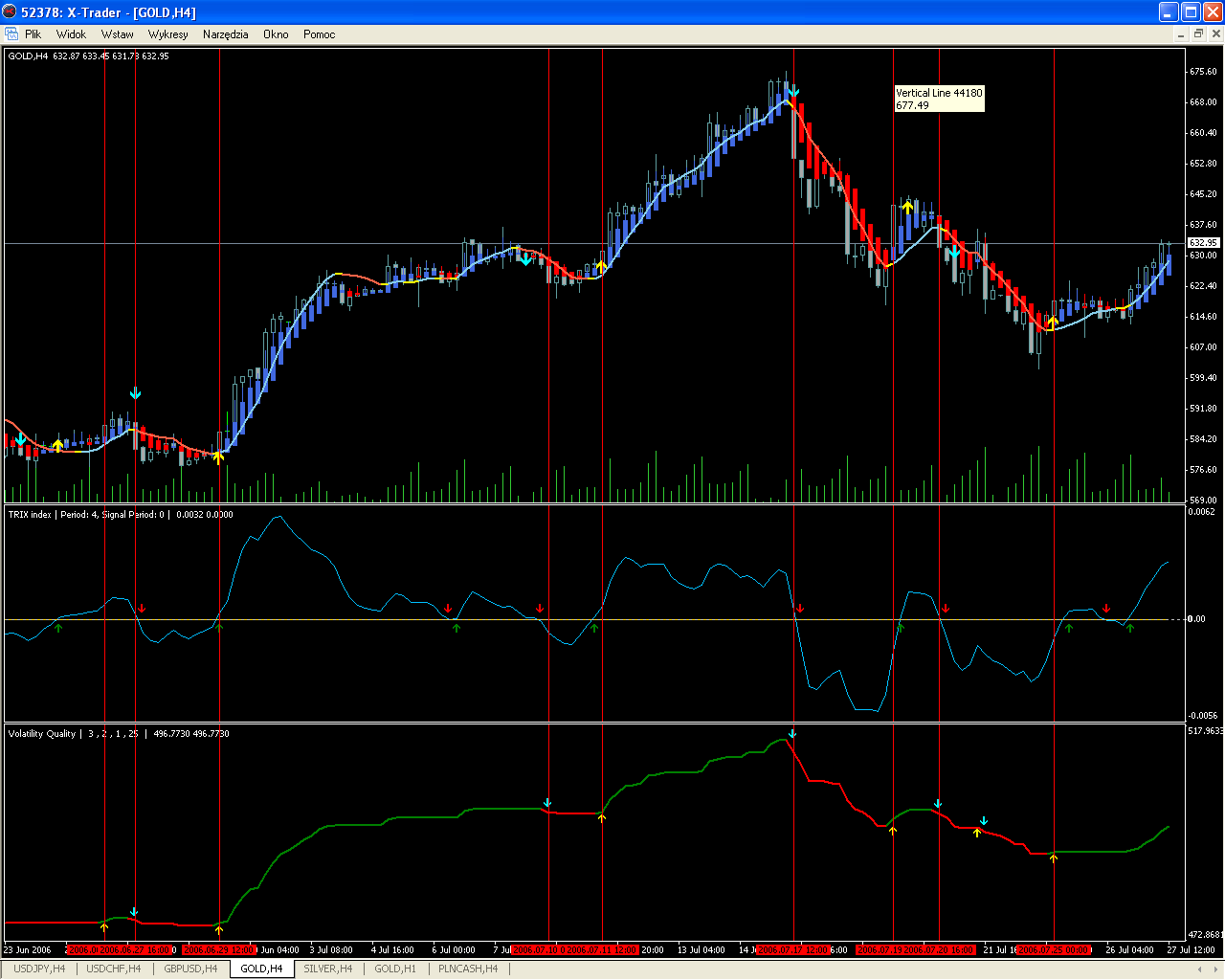Click the 0.0062 TRIX scale label
The image size is (1225, 980).
[x=1202, y=512]
